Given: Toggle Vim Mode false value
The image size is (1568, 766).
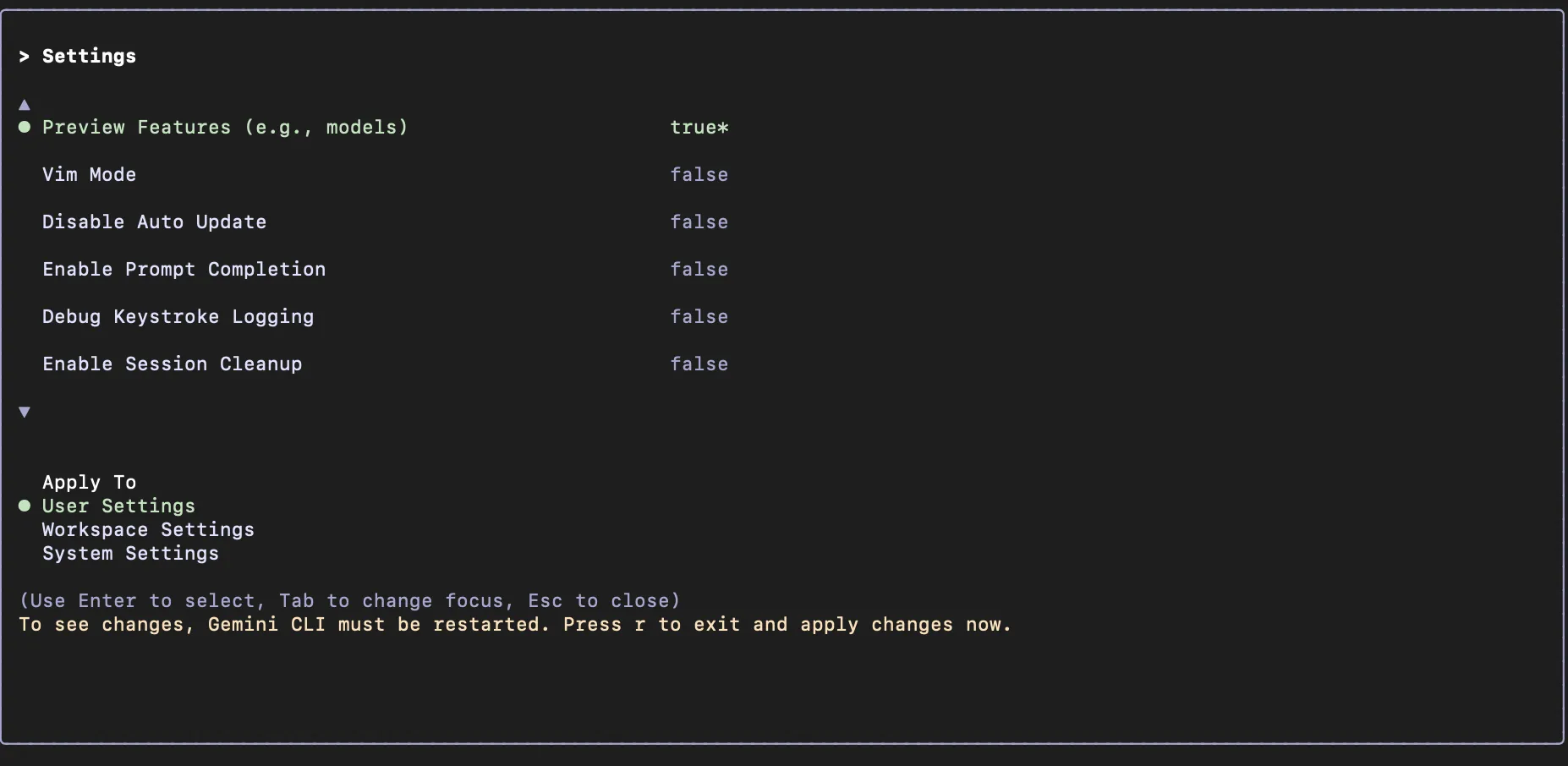Looking at the screenshot, I should click(699, 174).
